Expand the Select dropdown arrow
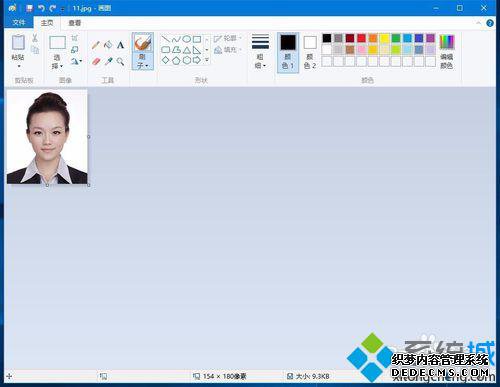The width and height of the screenshot is (500, 387). (x=61, y=66)
